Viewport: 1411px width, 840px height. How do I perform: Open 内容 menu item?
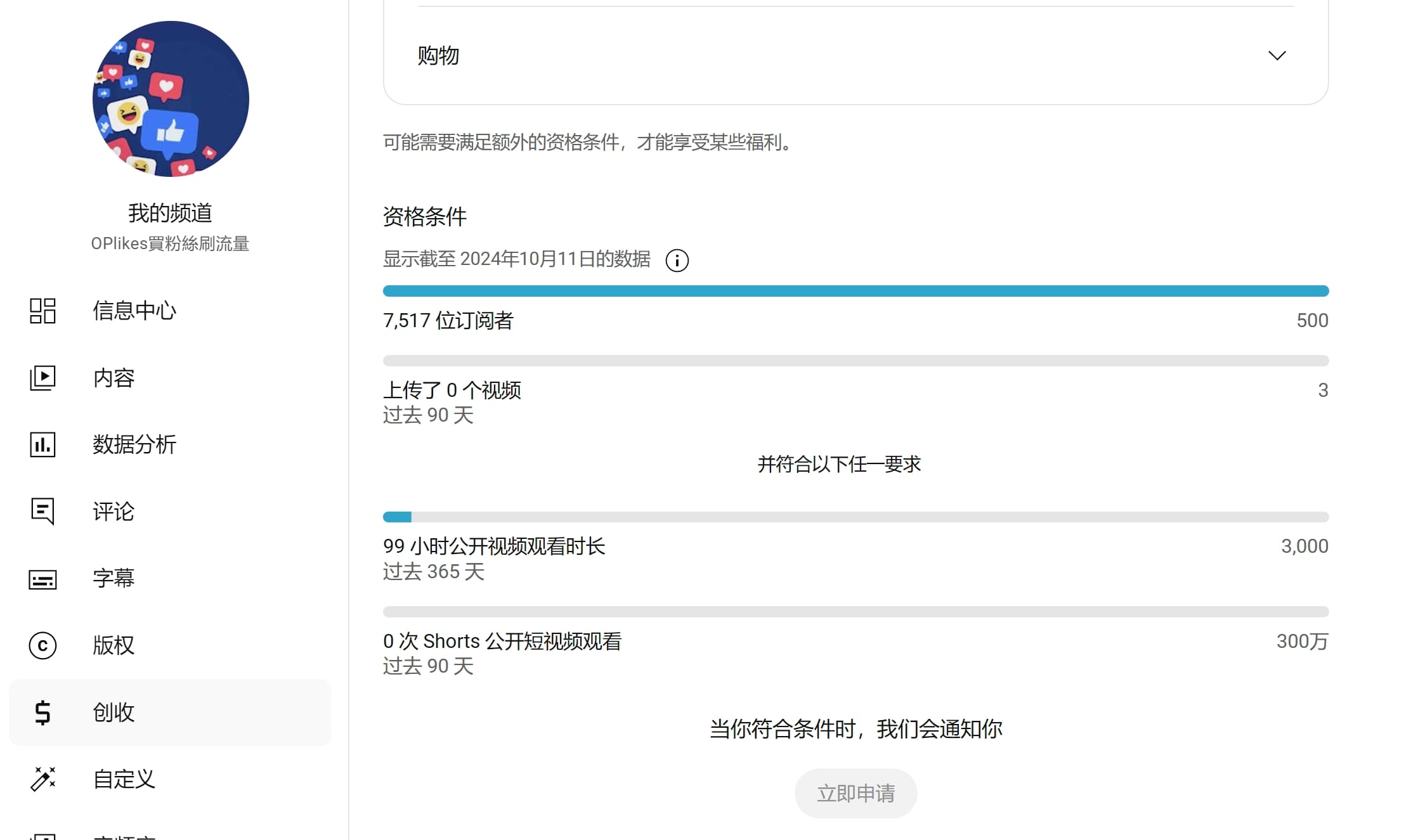[x=170, y=378]
